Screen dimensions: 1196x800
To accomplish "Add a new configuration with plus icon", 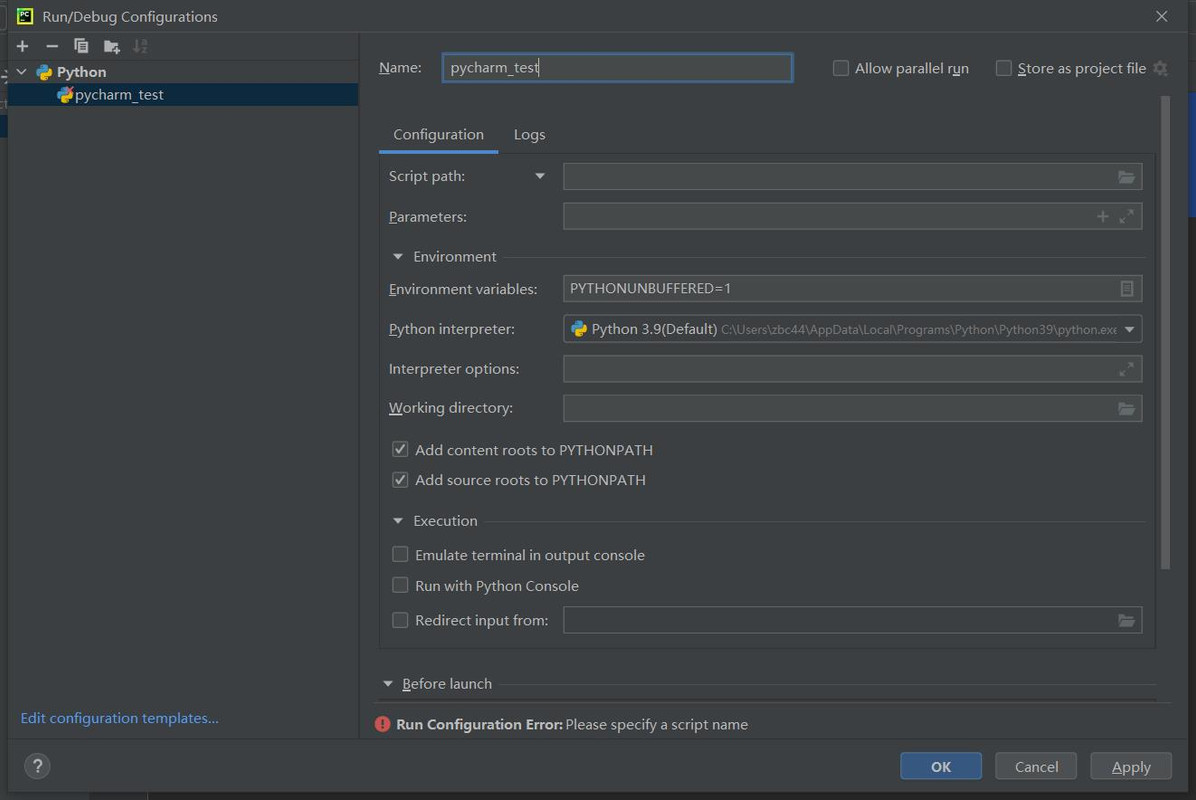I will click(x=22, y=47).
